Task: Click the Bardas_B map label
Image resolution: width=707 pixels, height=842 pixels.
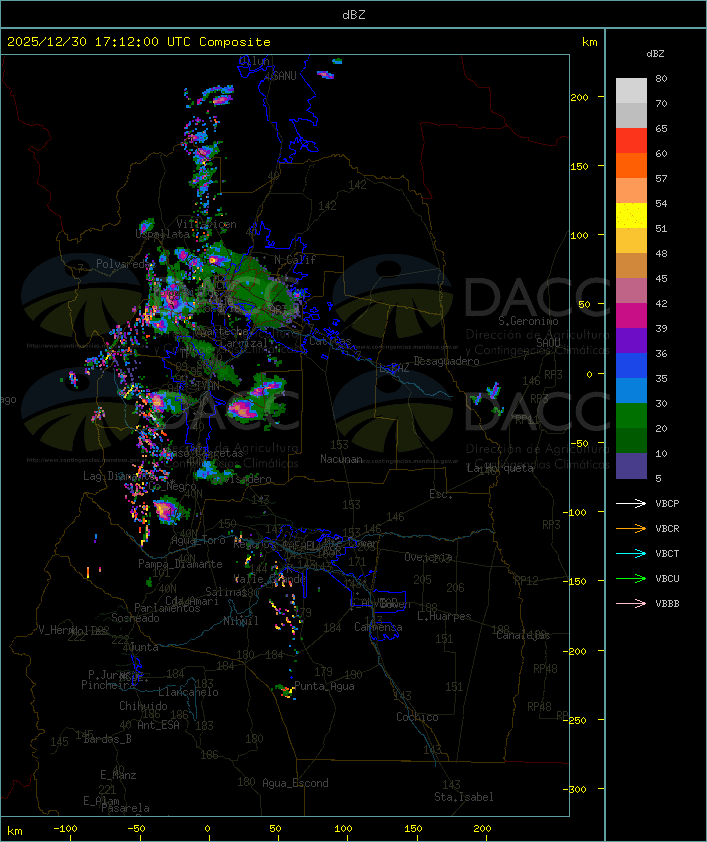Action: click(107, 739)
